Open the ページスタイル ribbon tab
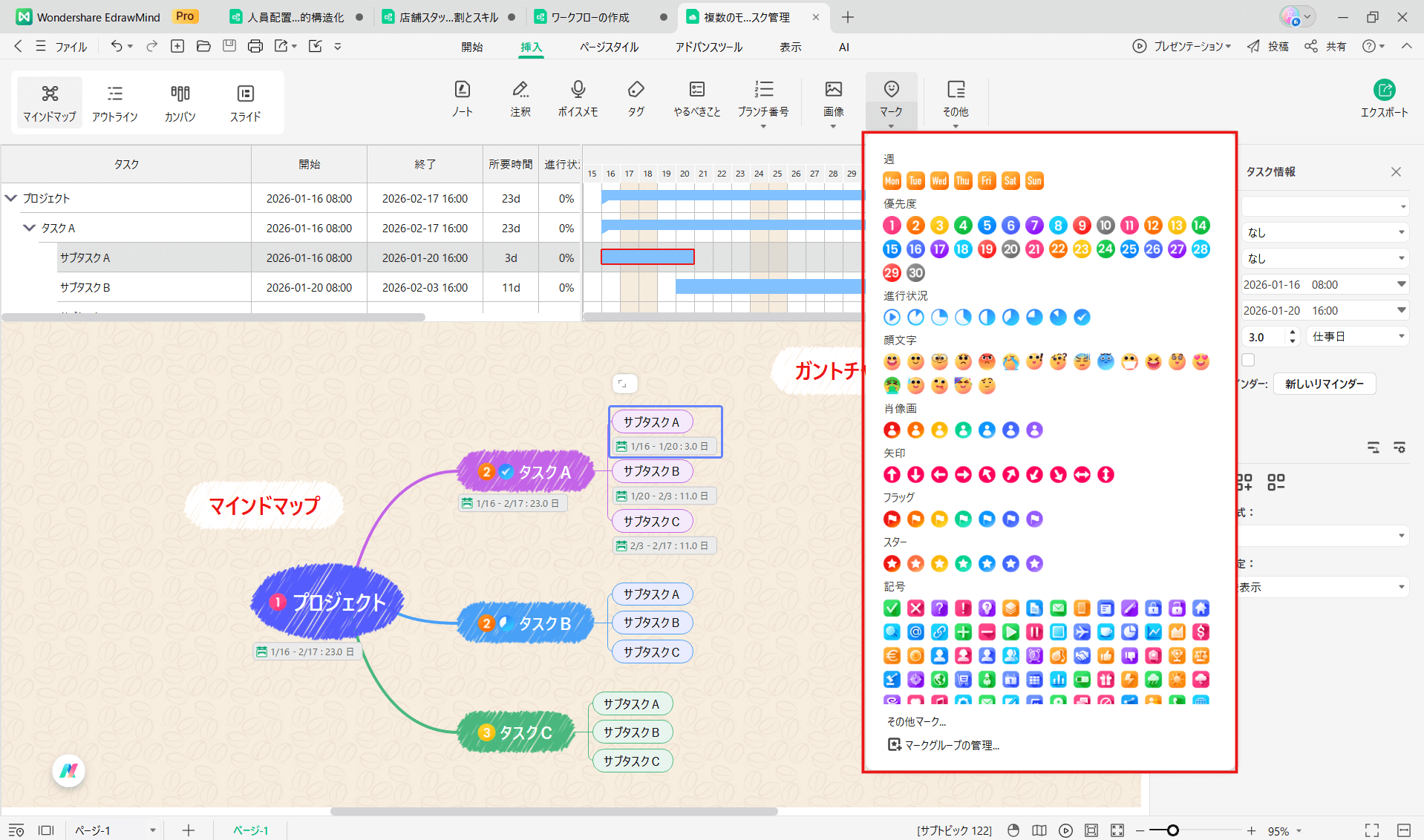 (x=609, y=47)
